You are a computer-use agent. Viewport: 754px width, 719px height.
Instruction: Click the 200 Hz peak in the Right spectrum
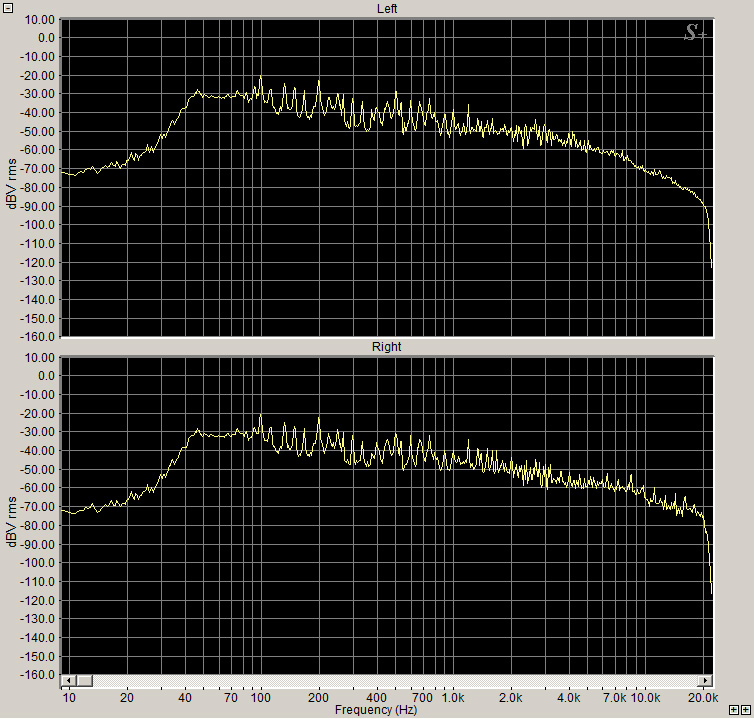319,420
